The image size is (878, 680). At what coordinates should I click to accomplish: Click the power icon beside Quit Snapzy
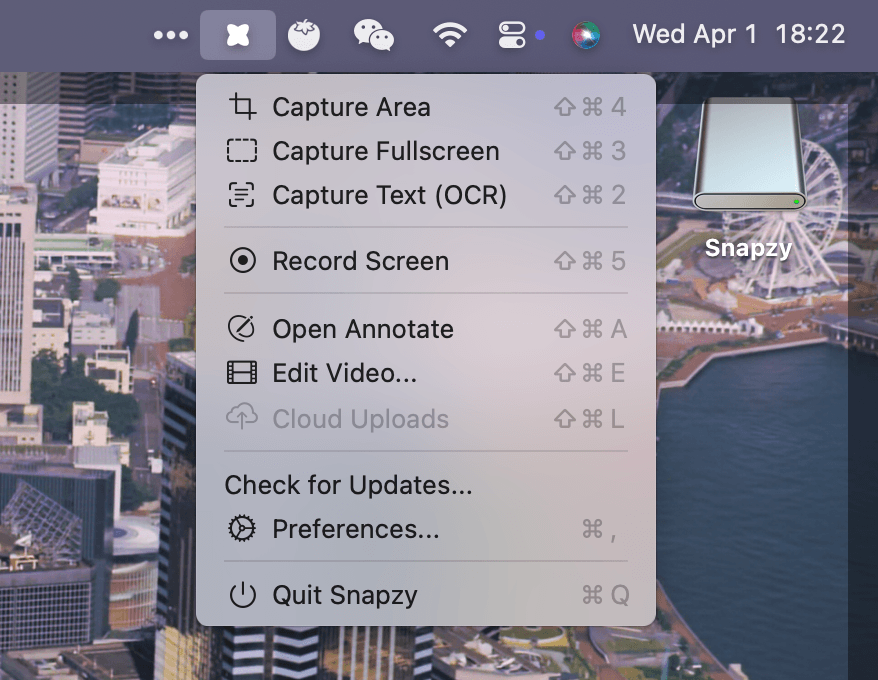pyautogui.click(x=242, y=595)
